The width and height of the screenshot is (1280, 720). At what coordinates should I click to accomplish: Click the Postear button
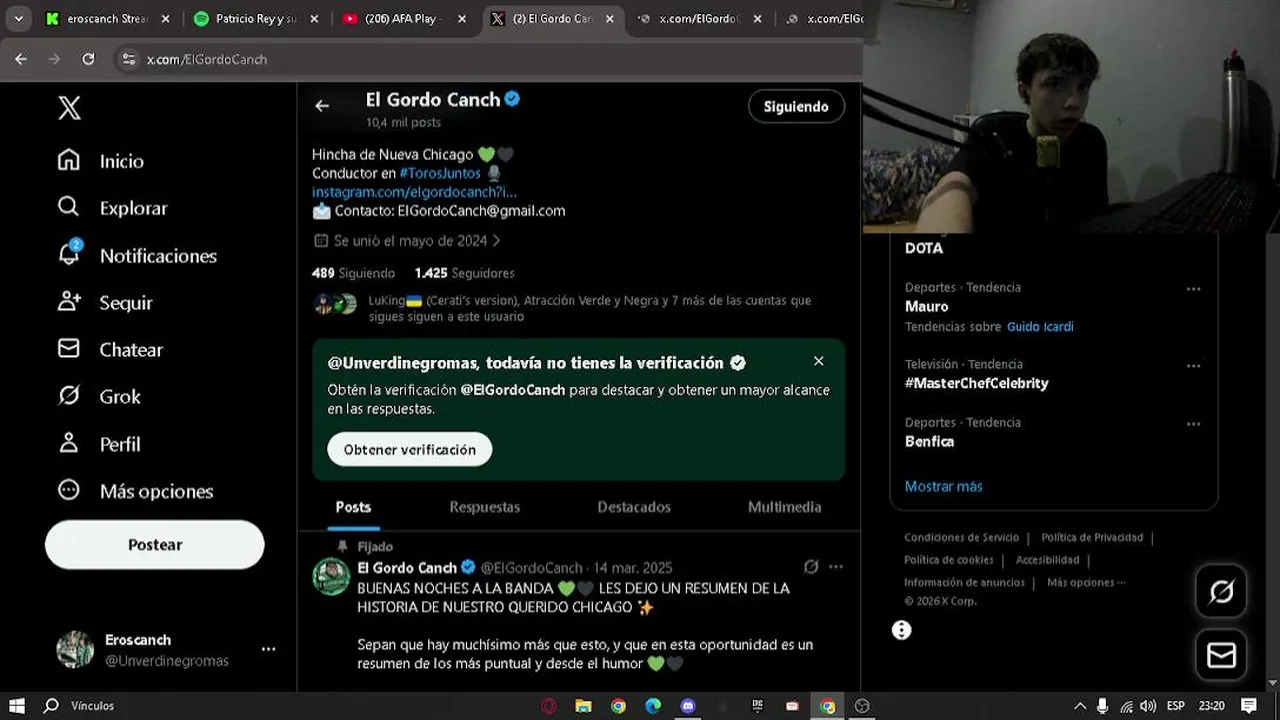click(x=155, y=545)
